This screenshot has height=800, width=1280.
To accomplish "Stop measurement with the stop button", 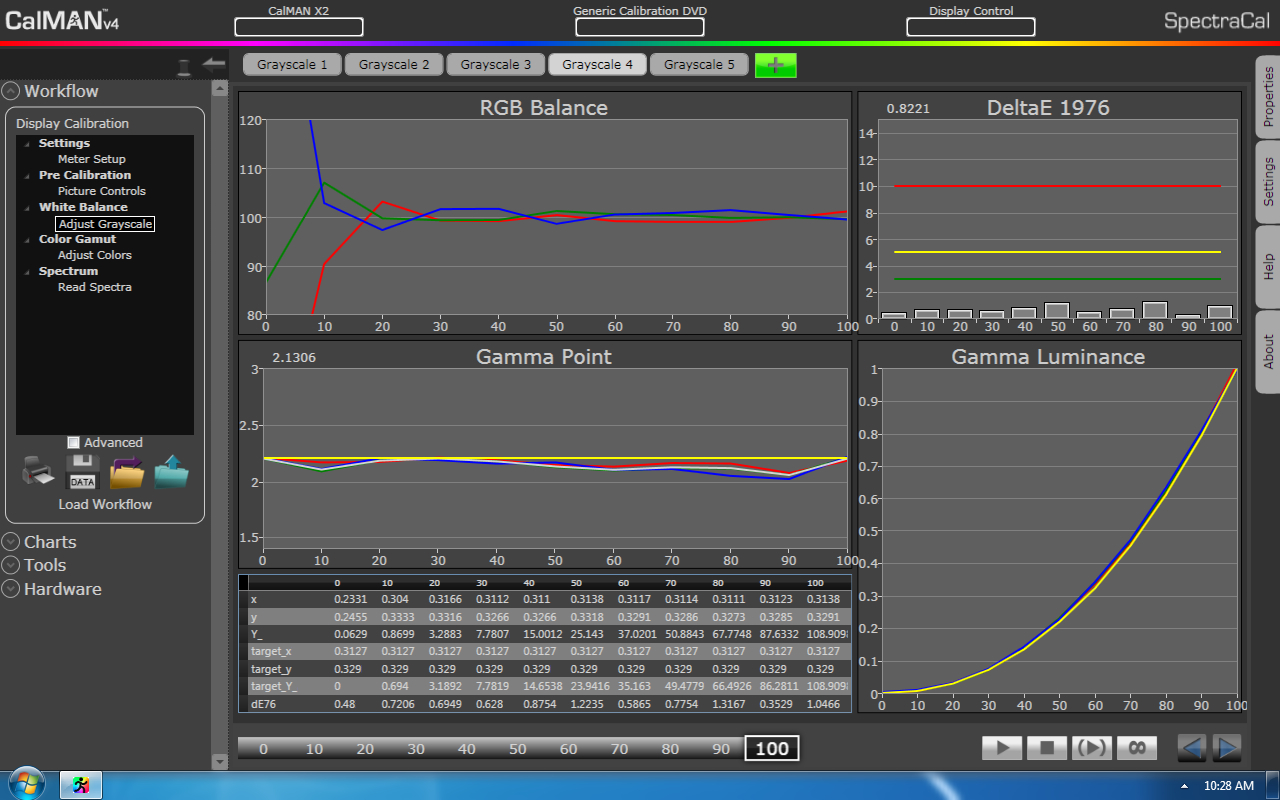I will (1047, 747).
